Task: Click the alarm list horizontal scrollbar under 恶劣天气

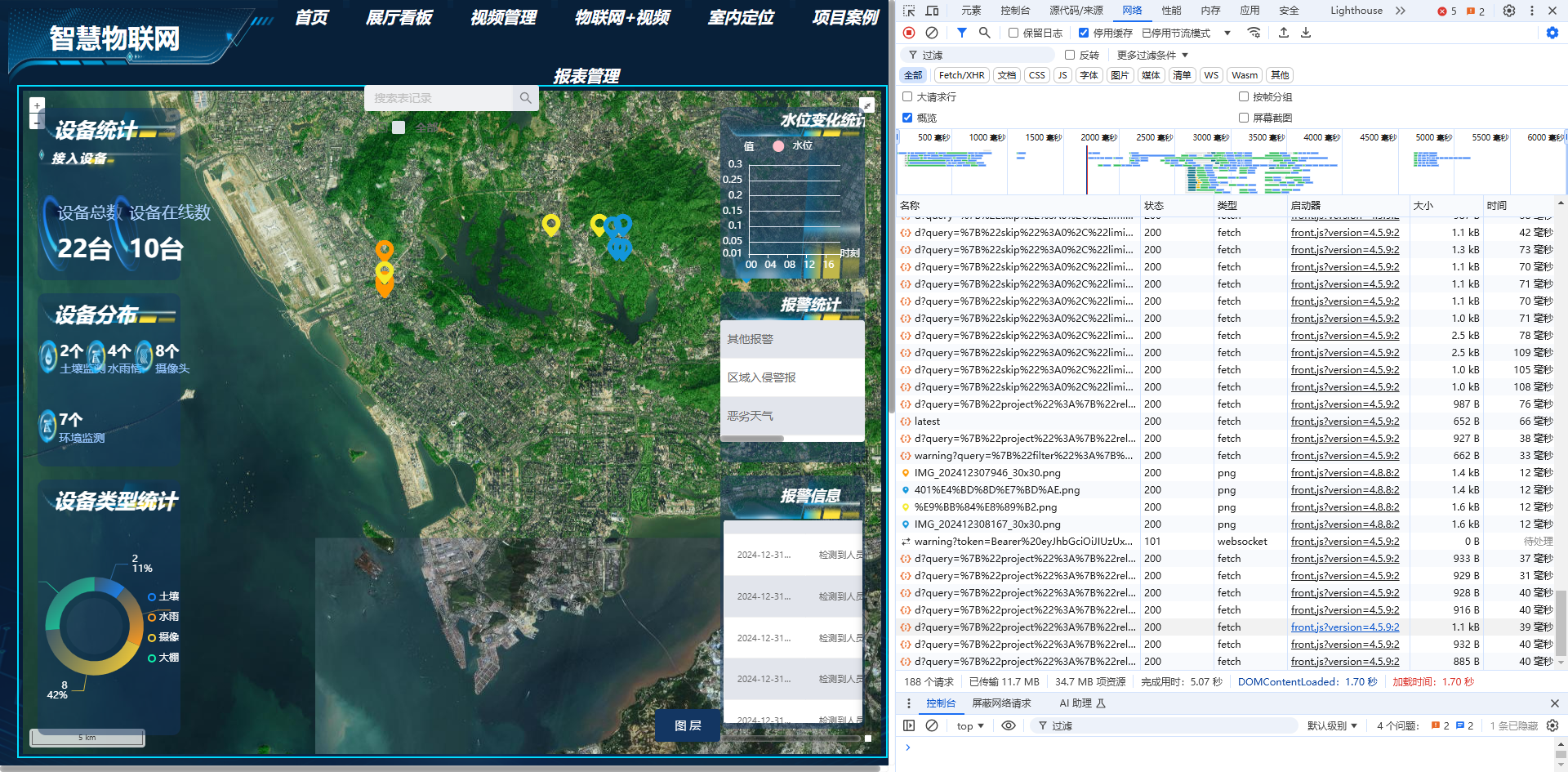Action: 752,439
